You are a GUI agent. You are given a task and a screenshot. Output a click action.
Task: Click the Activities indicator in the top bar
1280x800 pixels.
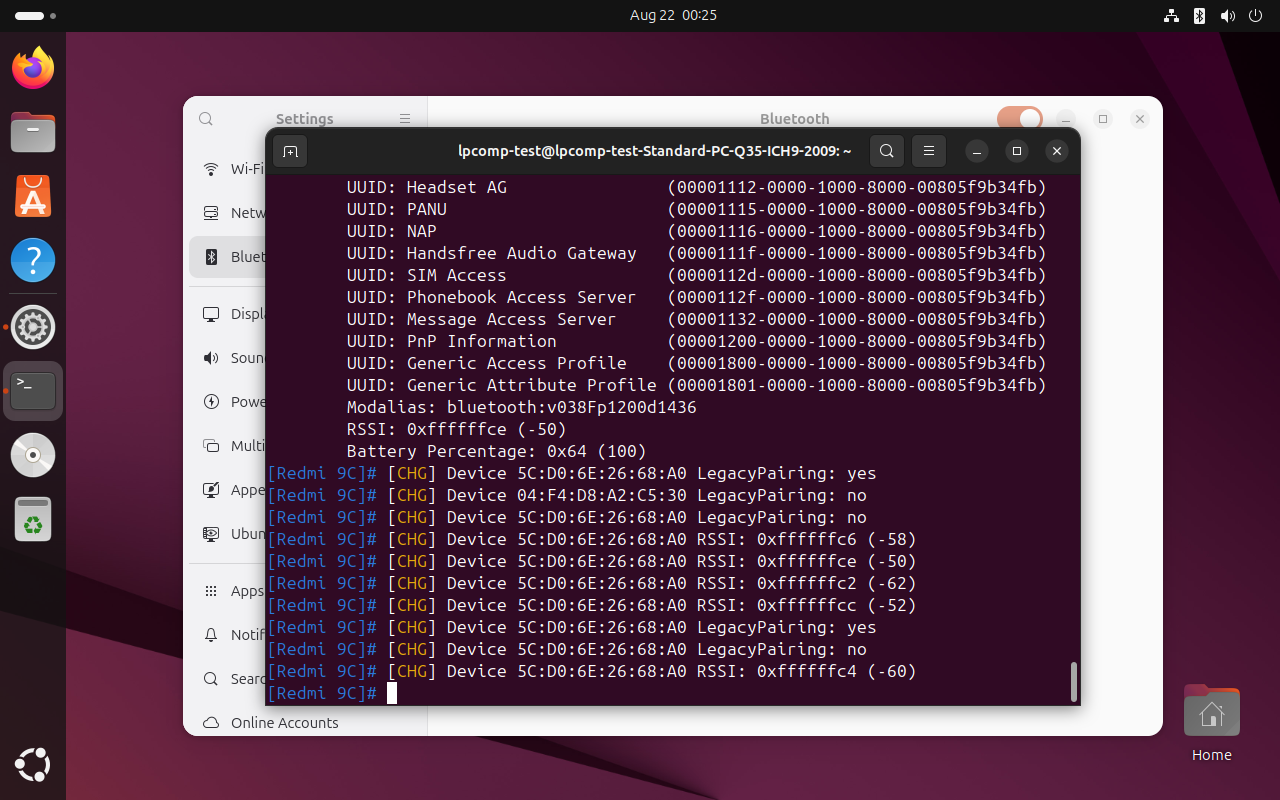[x=35, y=16]
